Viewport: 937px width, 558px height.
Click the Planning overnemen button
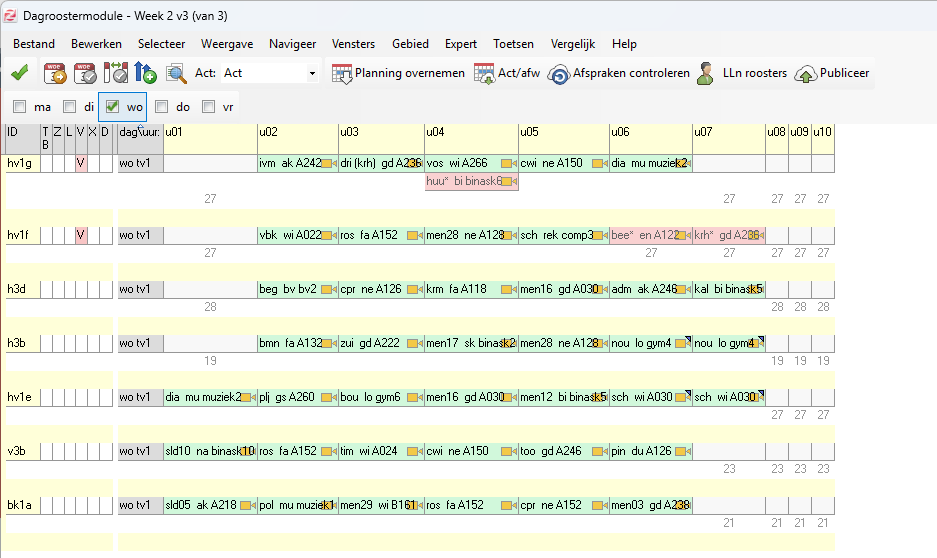pos(398,73)
